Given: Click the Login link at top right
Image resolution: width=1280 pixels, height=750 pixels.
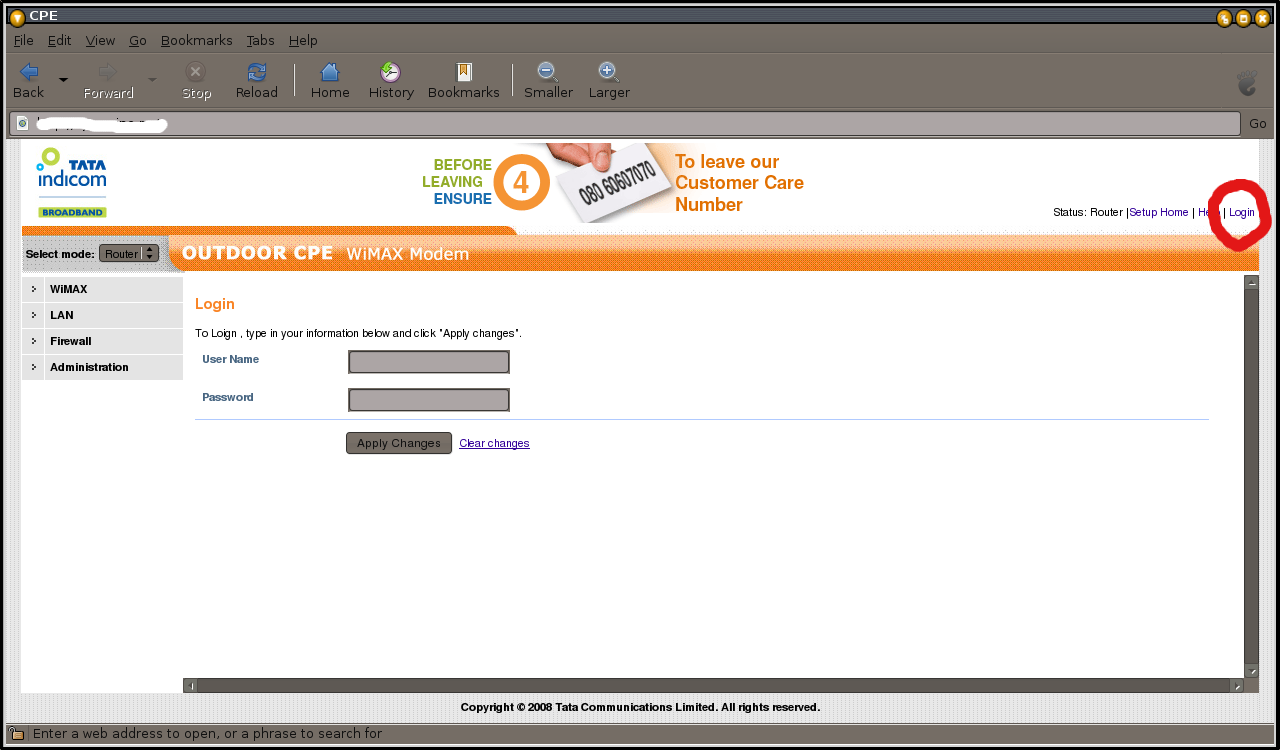Looking at the screenshot, I should pos(1242,212).
